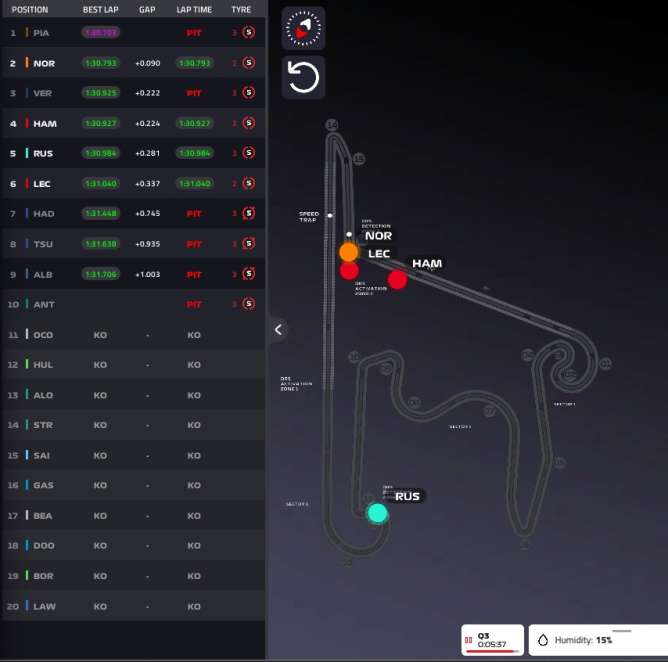Select knocked-out driver OCO row
The width and height of the screenshot is (668, 662).
tap(133, 335)
